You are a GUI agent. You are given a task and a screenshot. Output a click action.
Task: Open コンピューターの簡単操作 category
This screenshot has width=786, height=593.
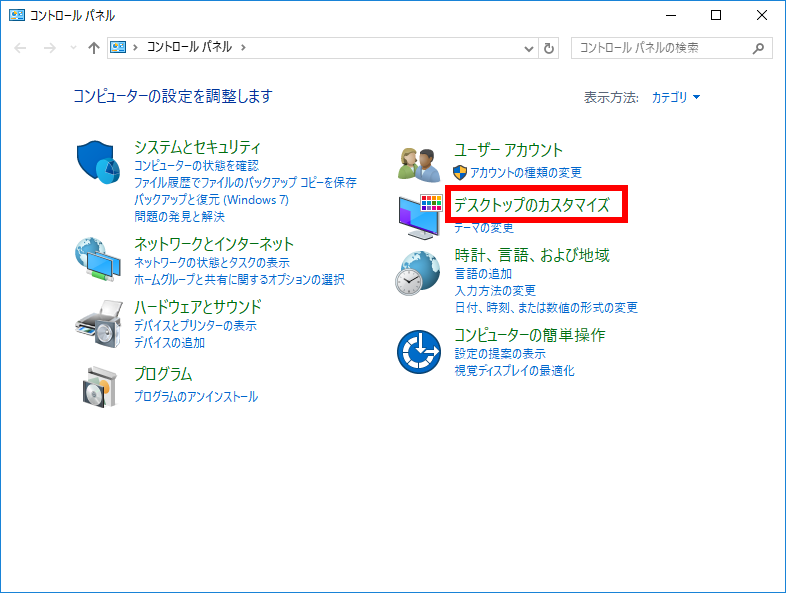530,335
